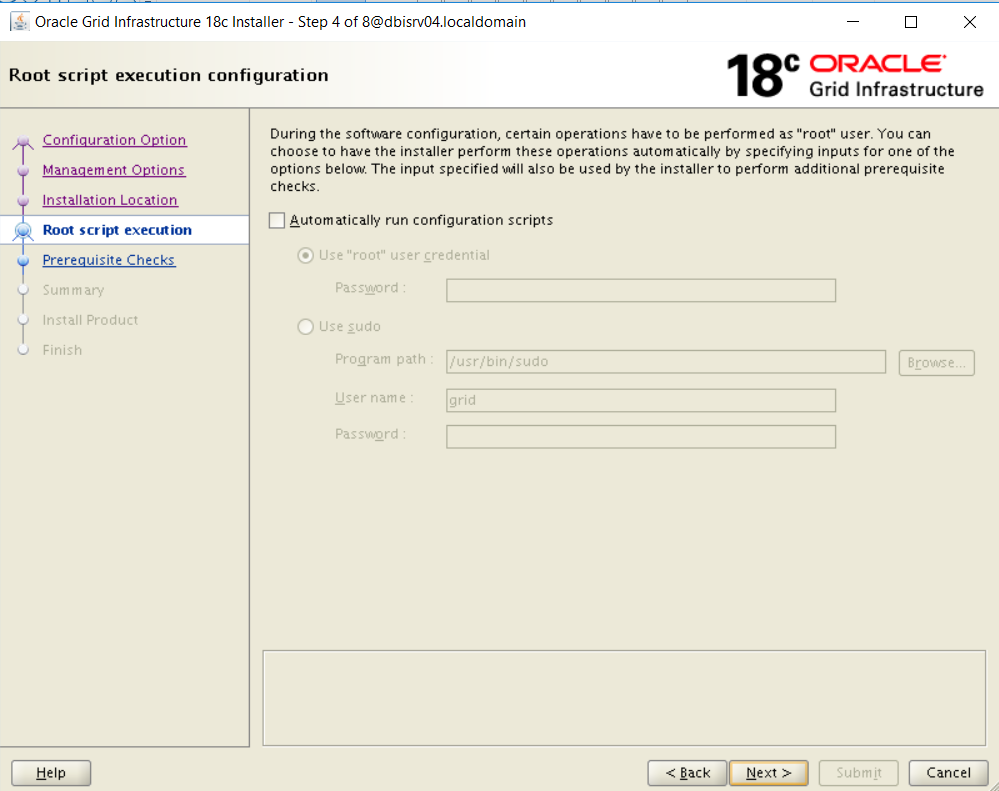This screenshot has width=999, height=791.
Task: Click Browse button for program path
Action: [937, 362]
